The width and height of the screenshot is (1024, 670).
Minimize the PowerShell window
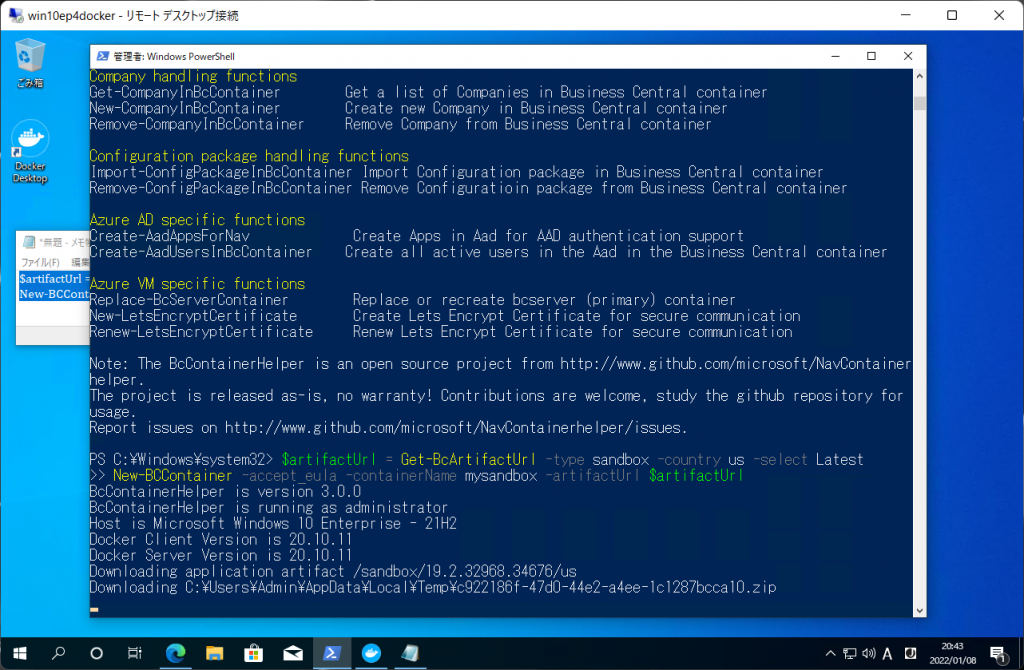(835, 56)
